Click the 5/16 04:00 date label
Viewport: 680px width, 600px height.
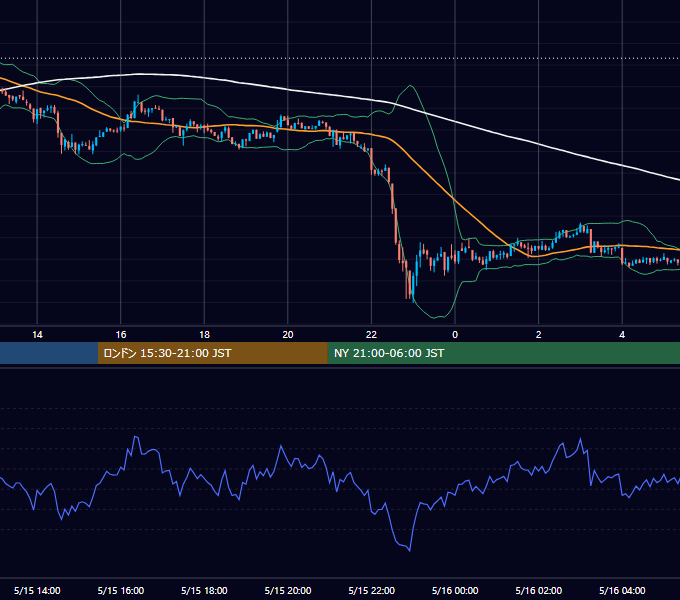622,590
